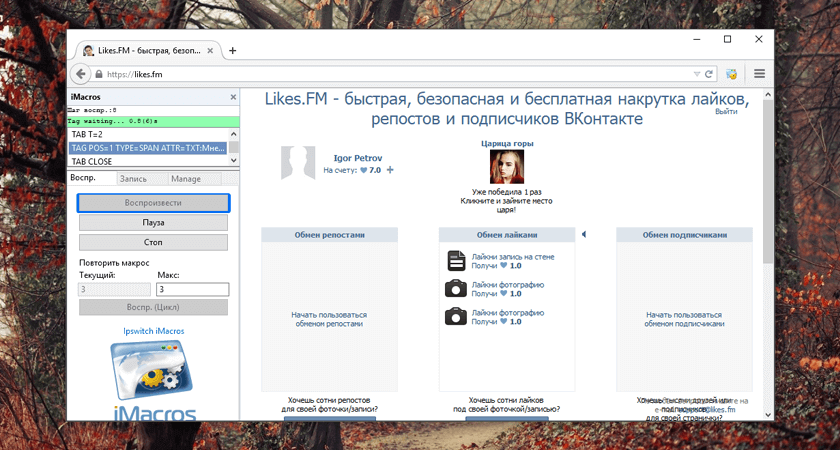This screenshot has height=450, width=840.
Task: Switch to the Запись tab
Action: (x=141, y=178)
